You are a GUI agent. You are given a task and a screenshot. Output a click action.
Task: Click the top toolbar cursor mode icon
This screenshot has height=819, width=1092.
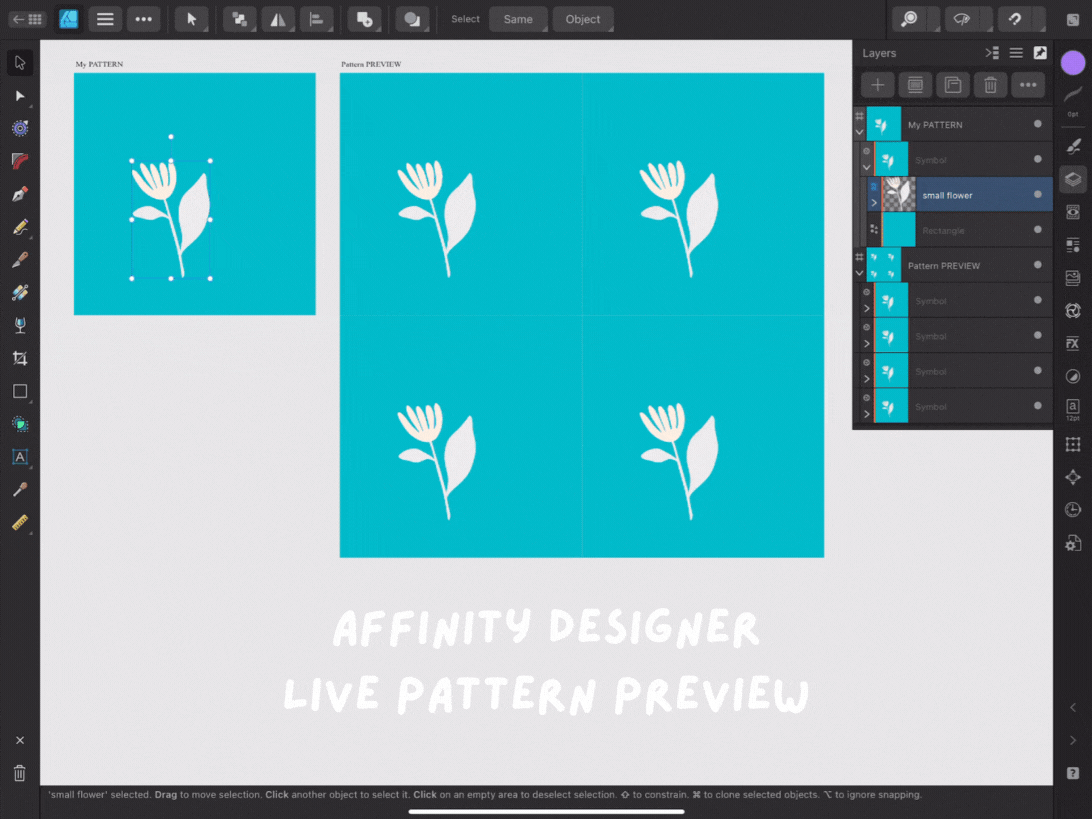pos(192,20)
